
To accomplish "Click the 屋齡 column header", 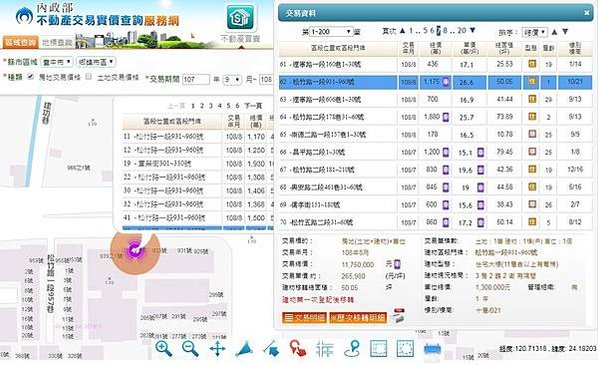I will pos(548,48).
